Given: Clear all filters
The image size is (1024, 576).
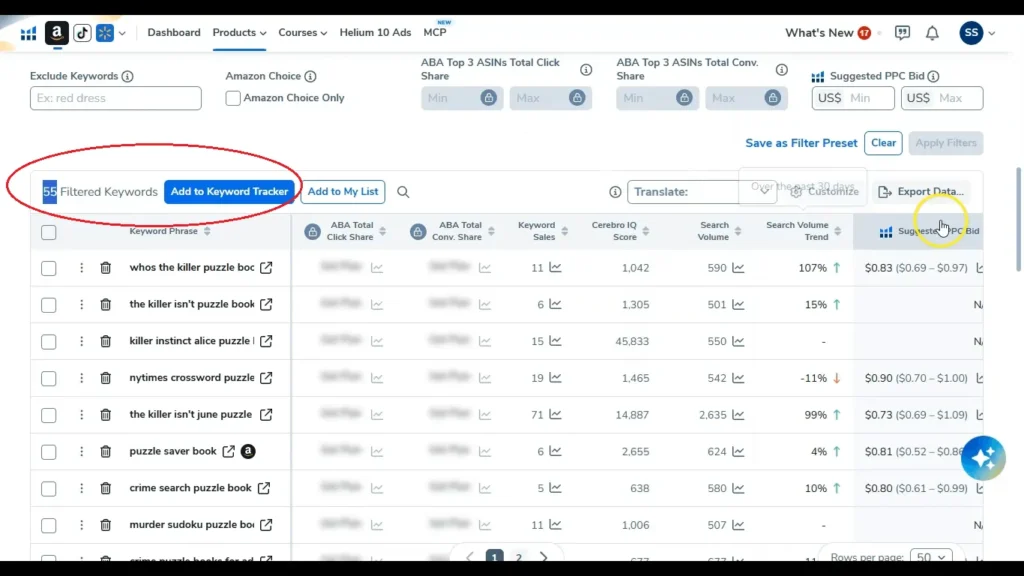Looking at the screenshot, I should pos(883,143).
